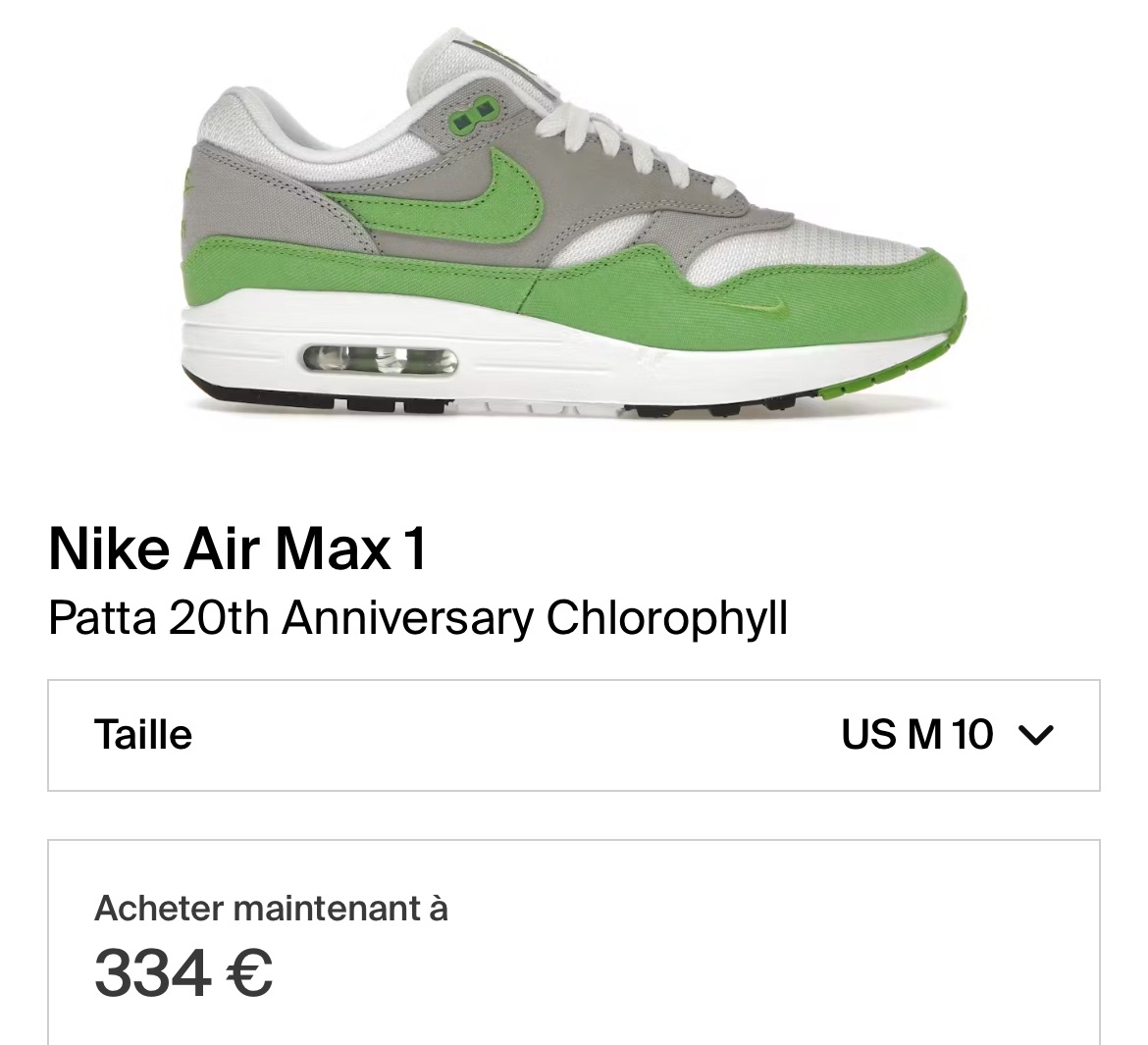Screen dimensions: 1148x1045
Task: Click the Air bubble window in the sole
Action: coord(381,361)
